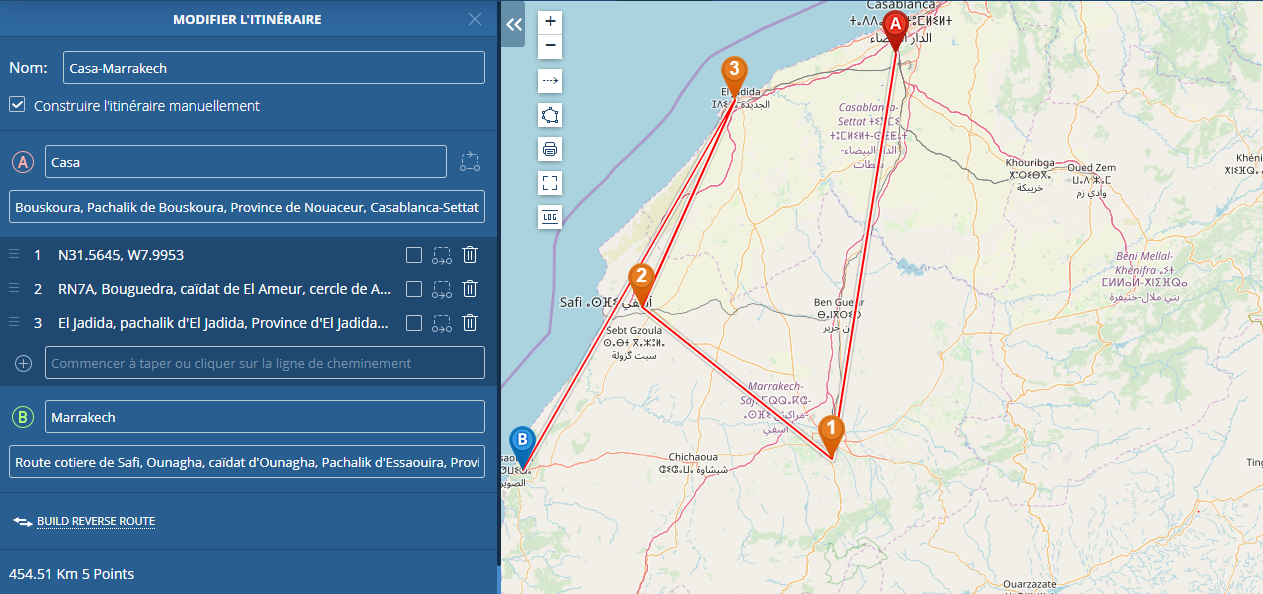Screen dimensions: 1263x594
Task: Click BUILD REVERSE ROUTE link
Action: [95, 521]
